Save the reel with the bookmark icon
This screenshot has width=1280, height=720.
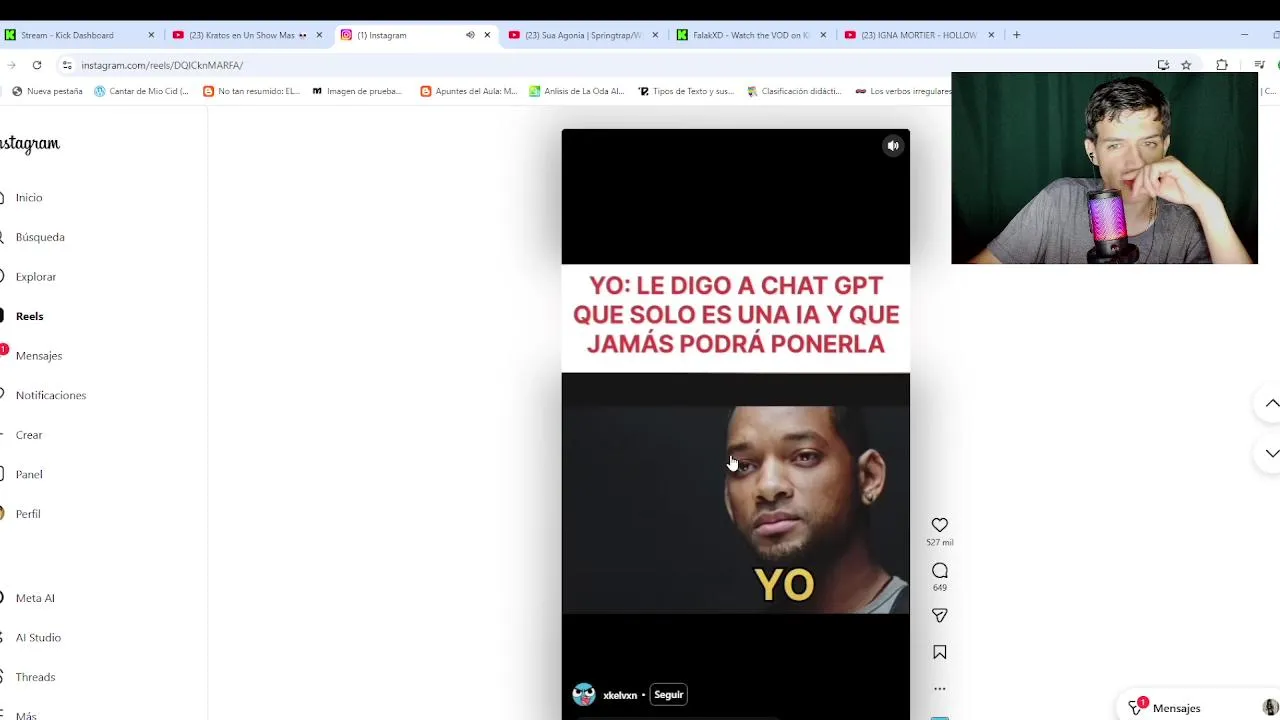pos(940,652)
